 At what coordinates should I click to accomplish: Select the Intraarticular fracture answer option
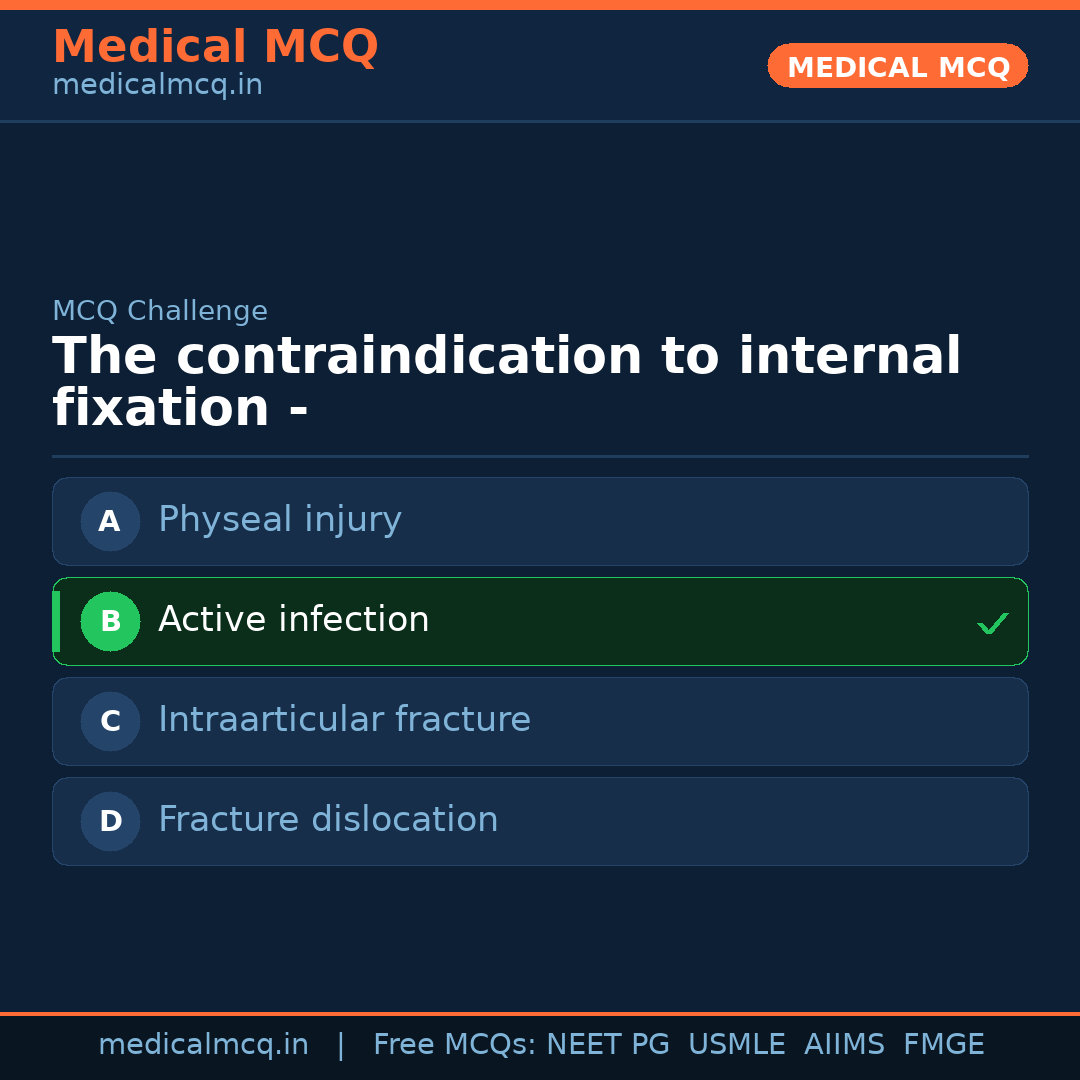click(540, 721)
